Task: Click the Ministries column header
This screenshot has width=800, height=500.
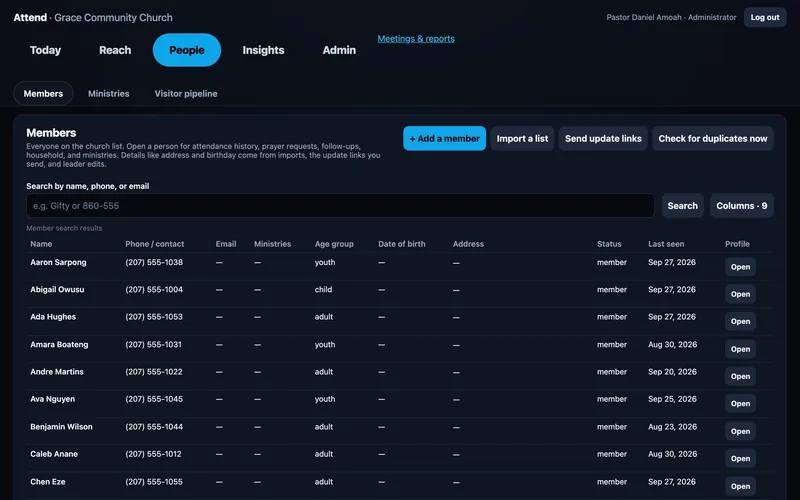Action: (x=272, y=244)
